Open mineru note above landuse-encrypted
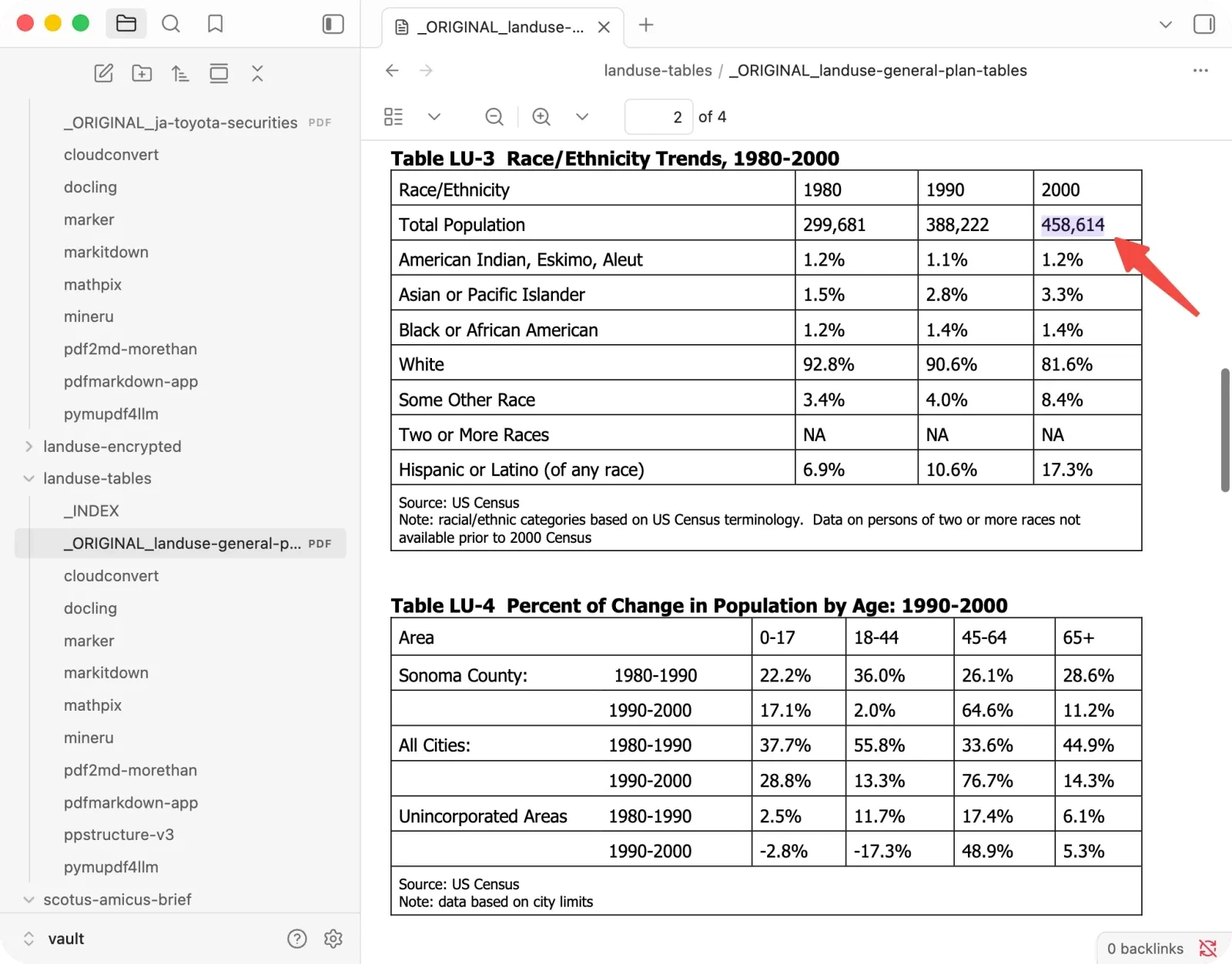Image resolution: width=1232 pixels, height=964 pixels. [x=180, y=317]
